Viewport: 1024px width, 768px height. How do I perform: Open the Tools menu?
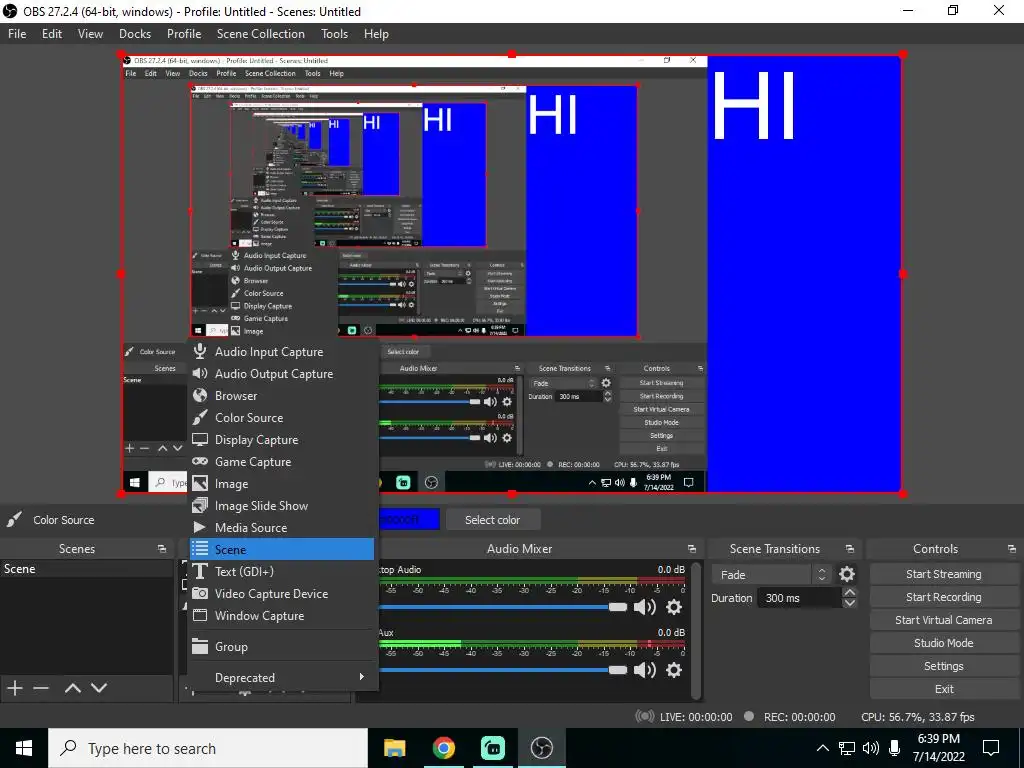point(334,34)
